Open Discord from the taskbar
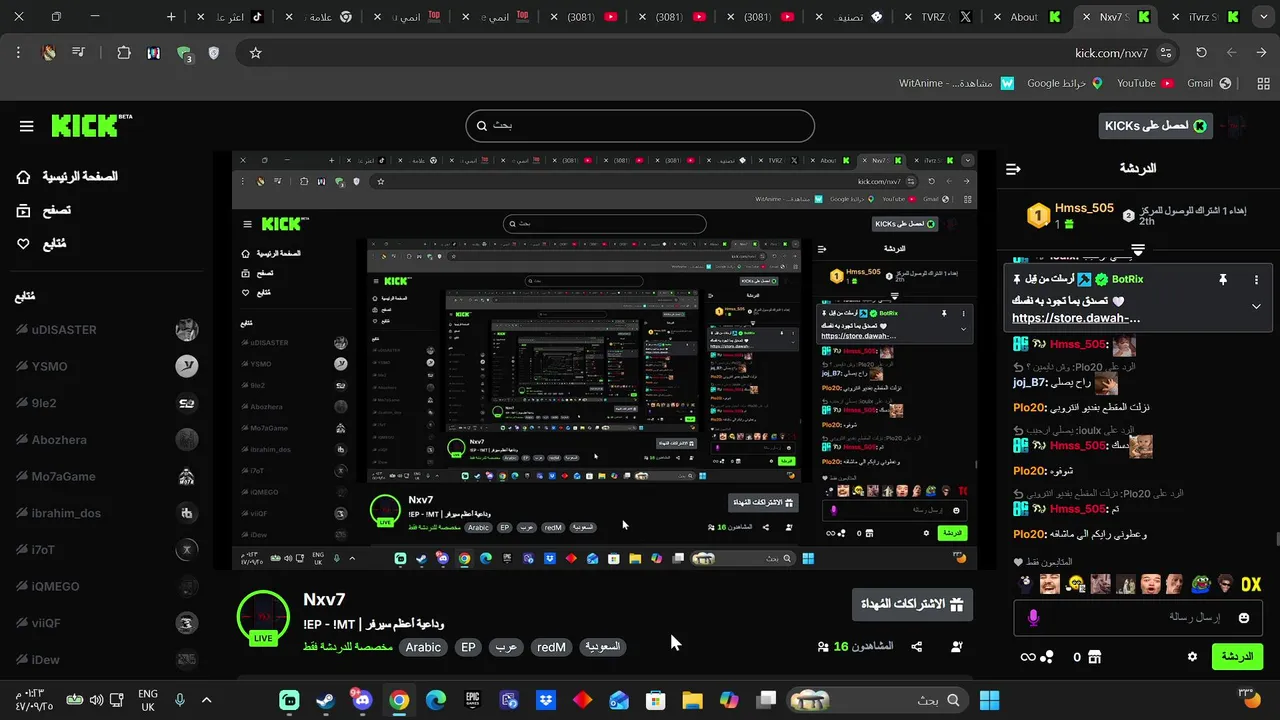 tap(362, 700)
